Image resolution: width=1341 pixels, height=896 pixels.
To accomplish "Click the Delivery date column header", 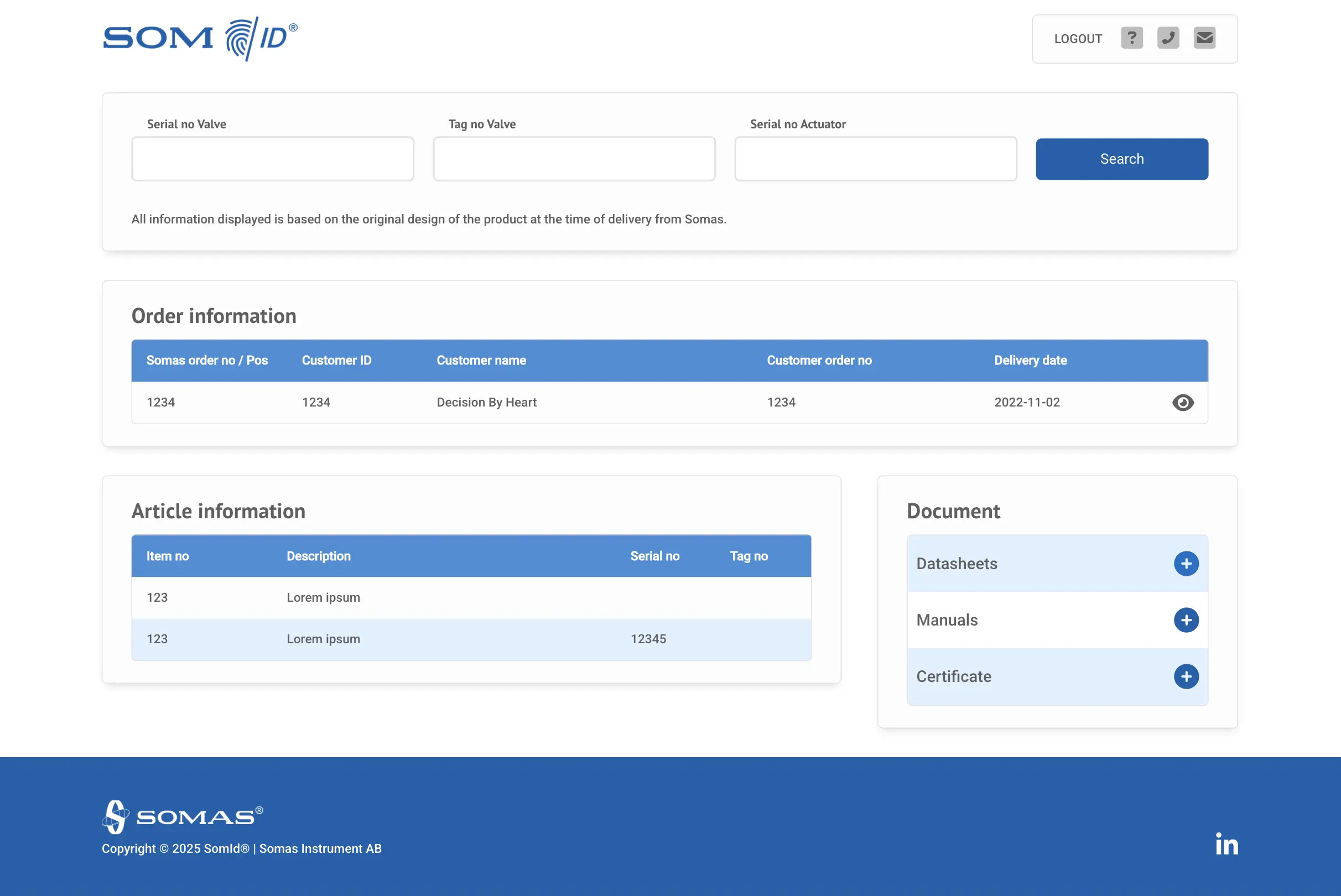I will point(1031,361).
